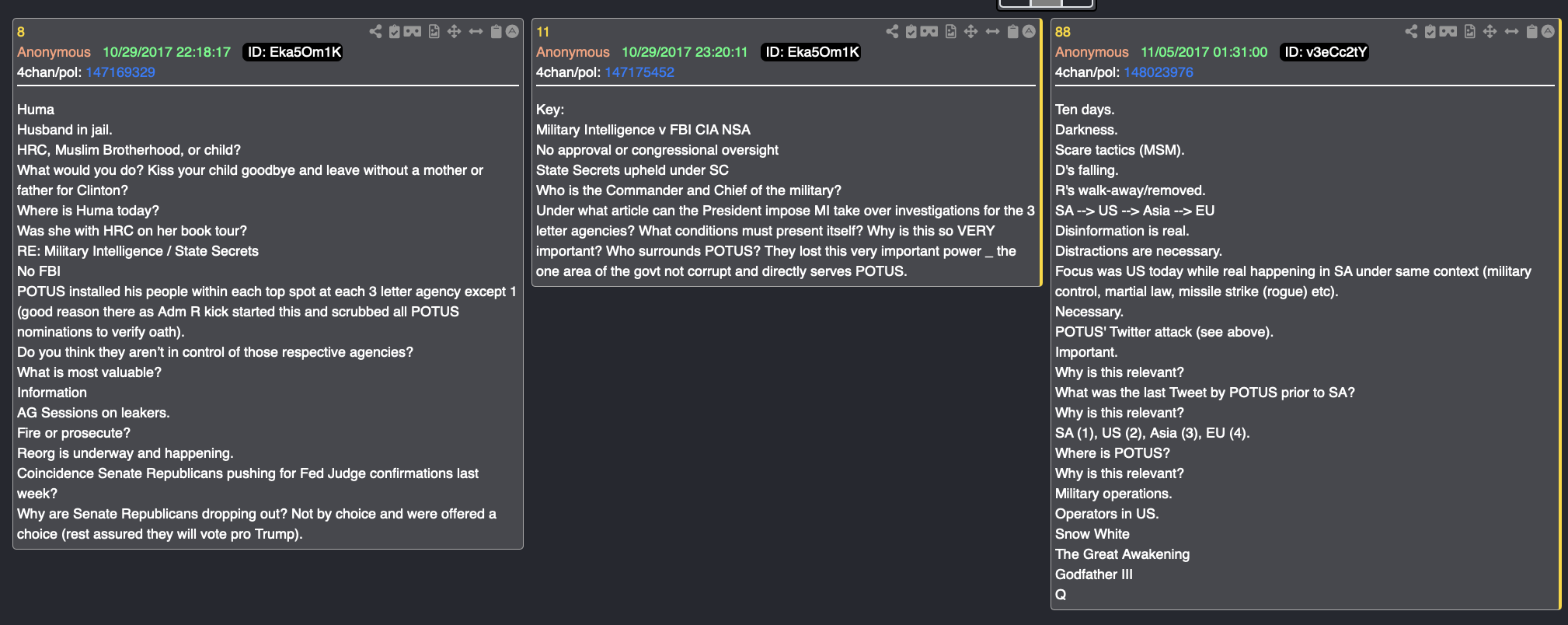Click the yellow post number 8
Viewport: 1568px width, 625px height.
21,32
